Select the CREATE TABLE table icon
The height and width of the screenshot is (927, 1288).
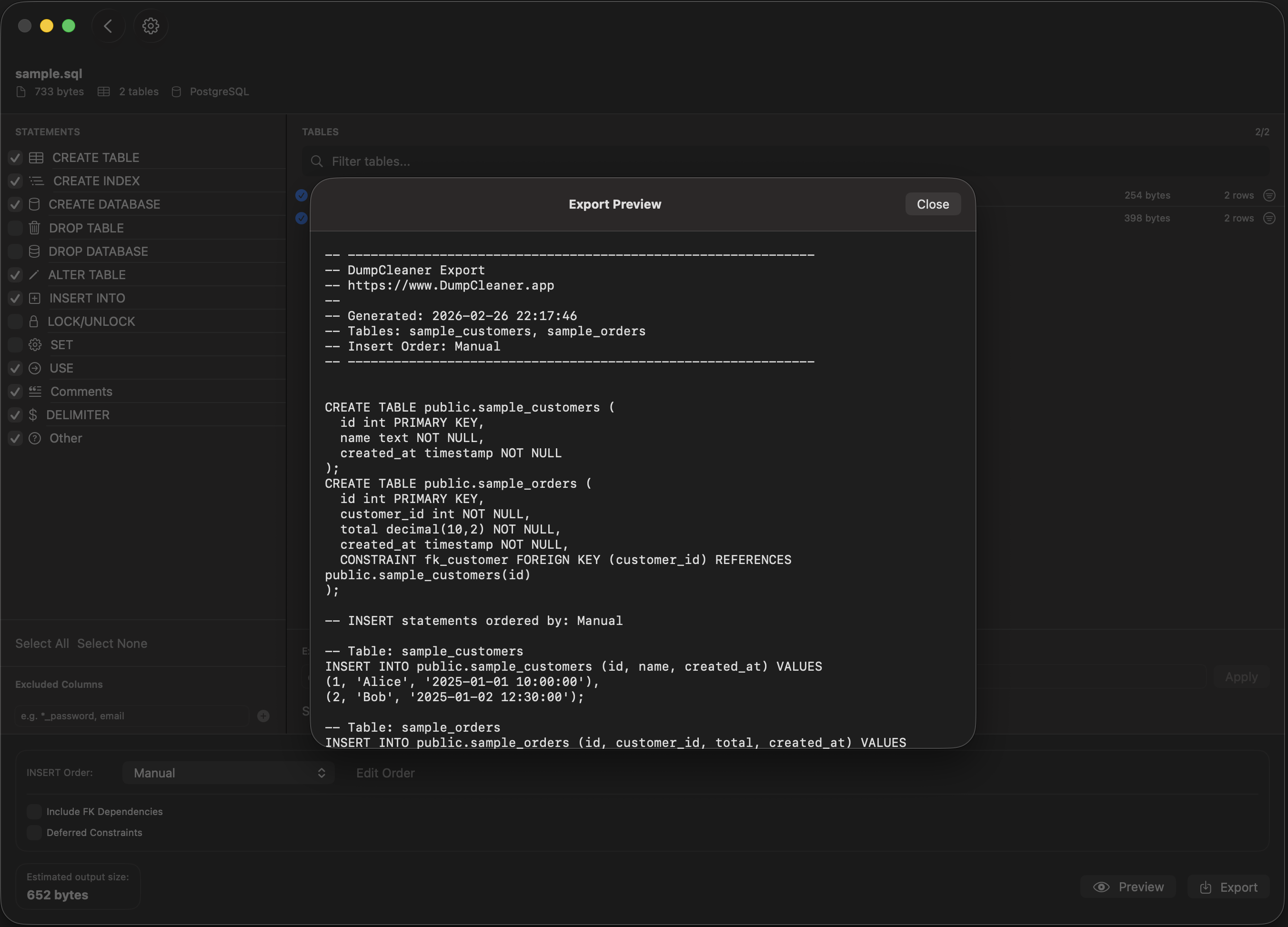tap(36, 157)
